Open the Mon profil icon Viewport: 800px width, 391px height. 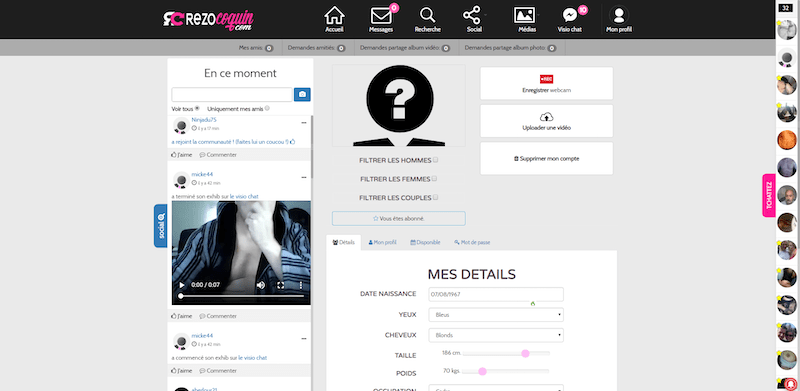(x=619, y=15)
